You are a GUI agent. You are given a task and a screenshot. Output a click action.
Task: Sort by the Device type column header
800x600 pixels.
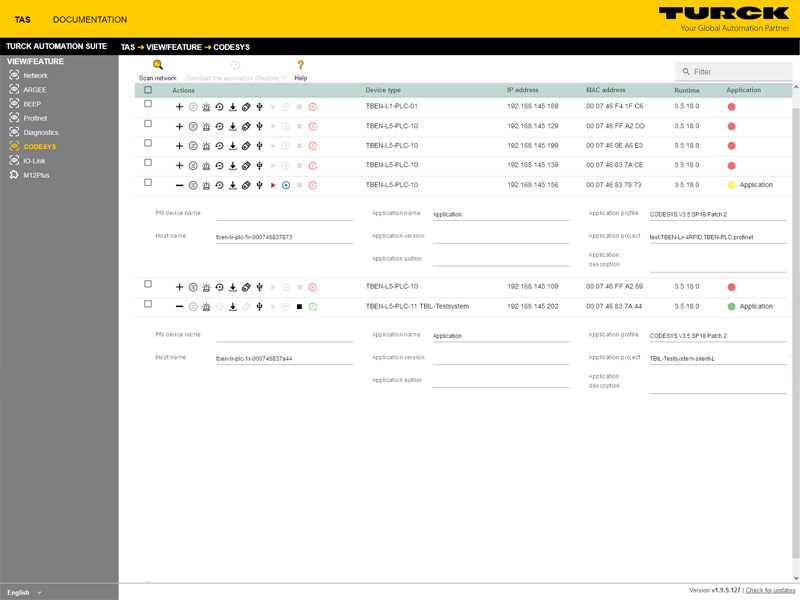pos(383,90)
